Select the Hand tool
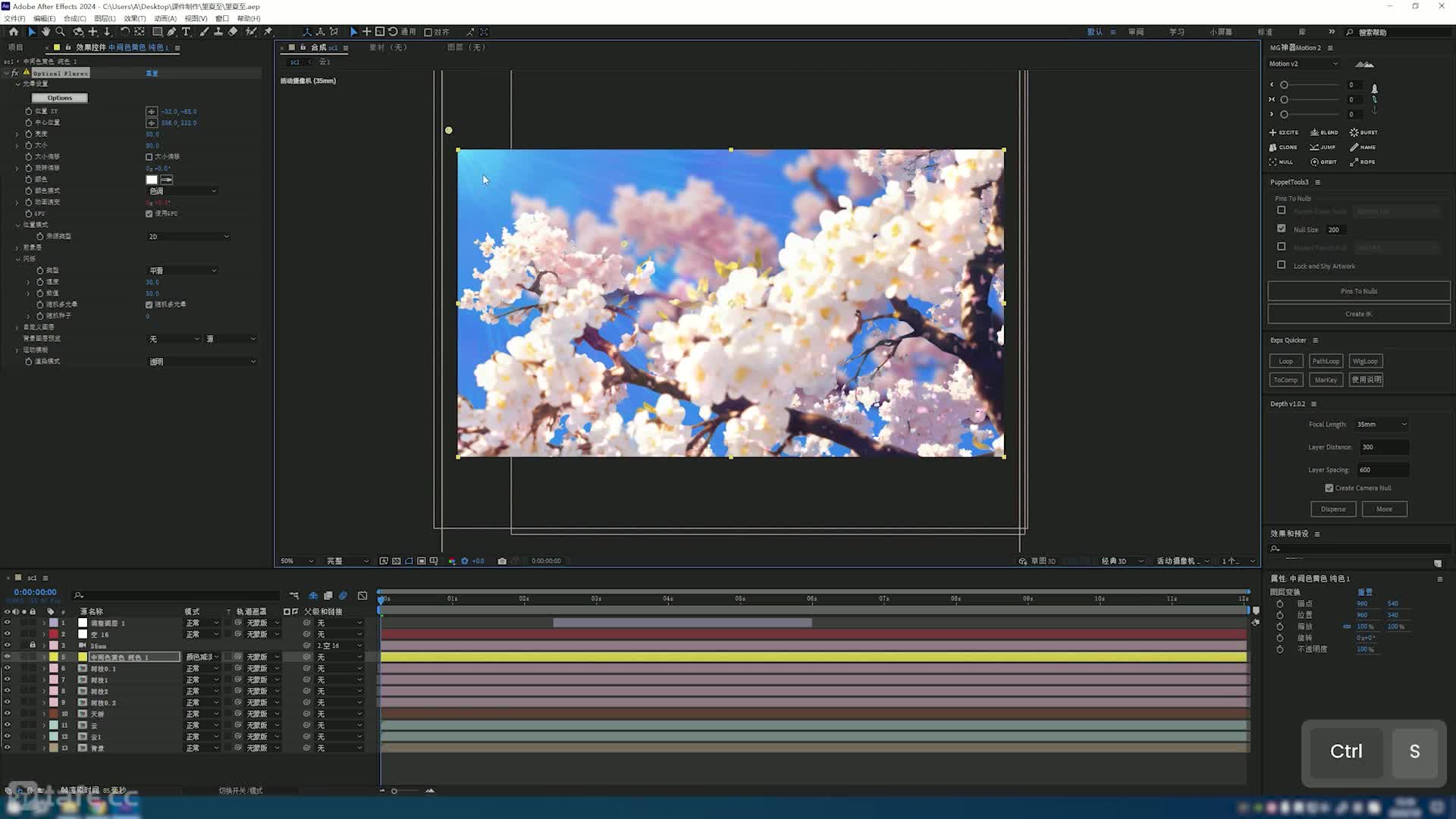Viewport: 1456px width, 819px height. tap(45, 32)
